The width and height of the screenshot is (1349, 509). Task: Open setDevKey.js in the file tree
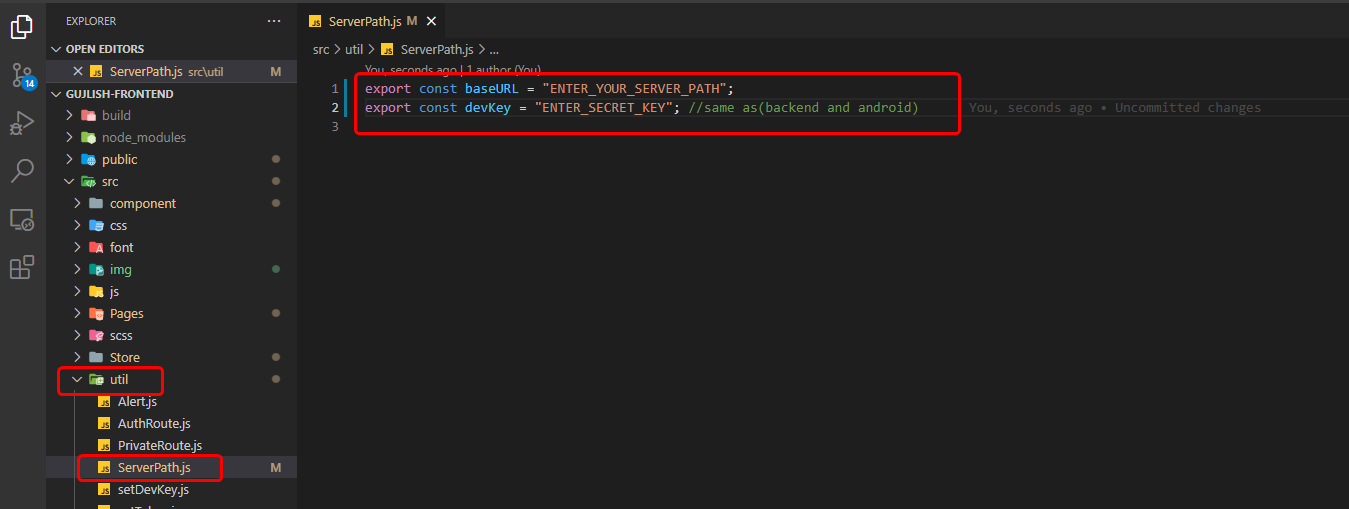pyautogui.click(x=152, y=490)
